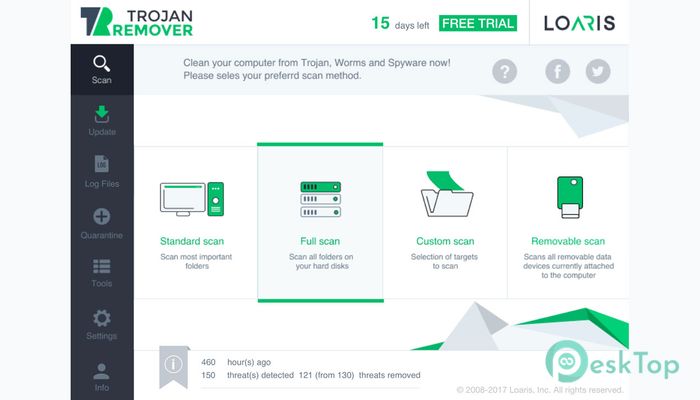Visit the Twitter page icon

point(598,71)
